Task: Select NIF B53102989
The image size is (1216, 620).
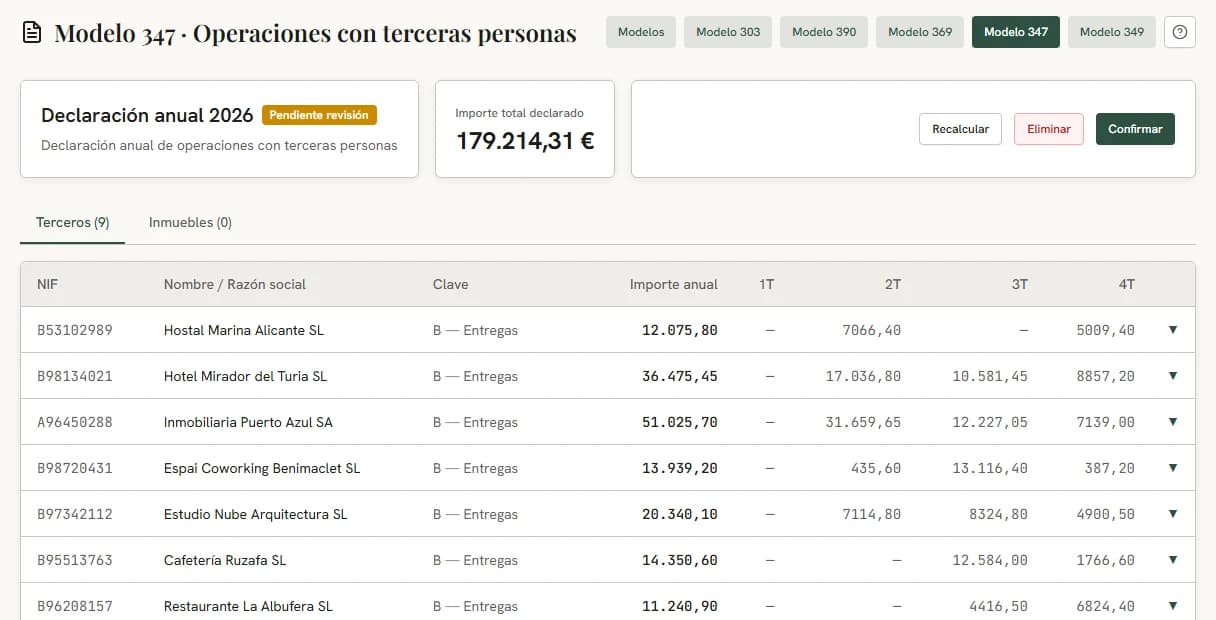Action: [x=75, y=330]
